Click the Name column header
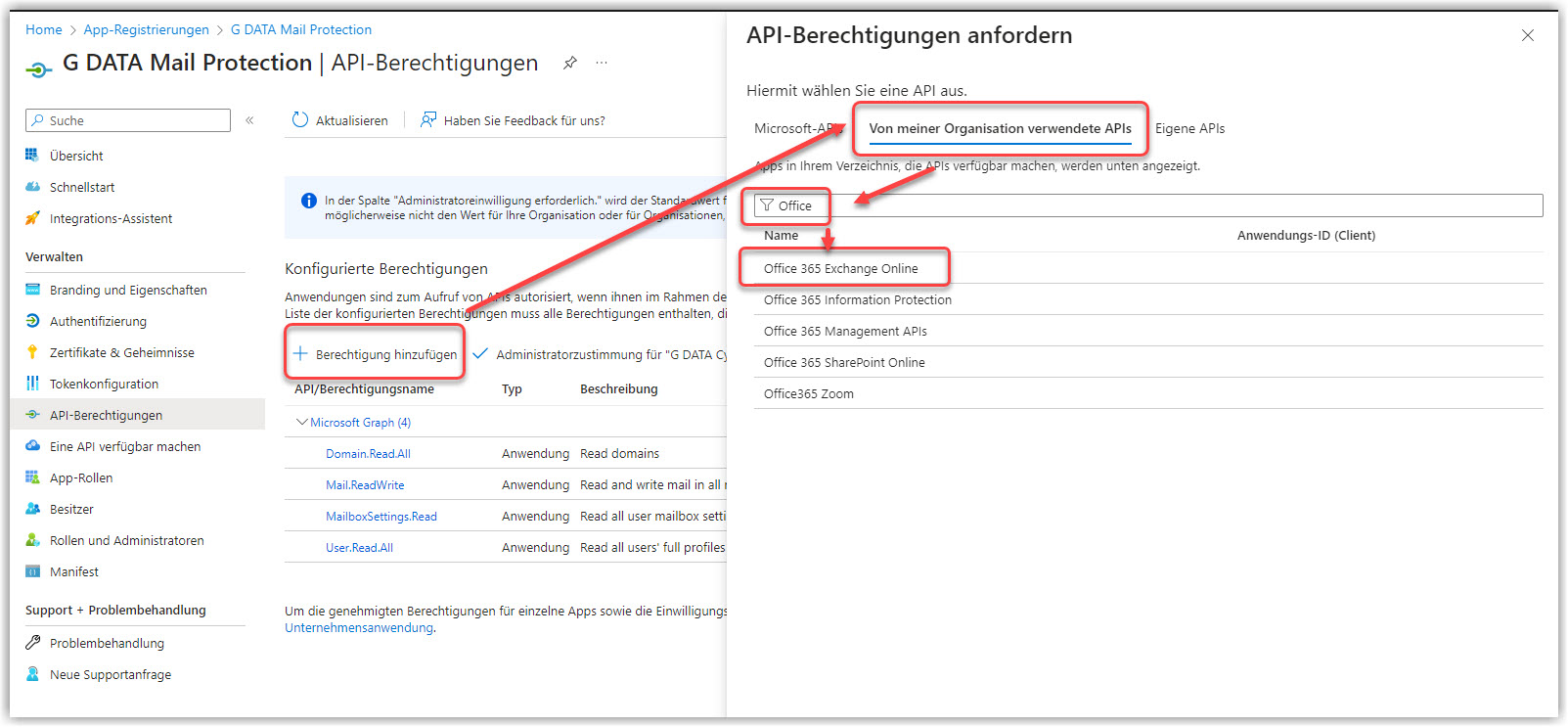The width and height of the screenshot is (1568, 727). click(x=781, y=235)
